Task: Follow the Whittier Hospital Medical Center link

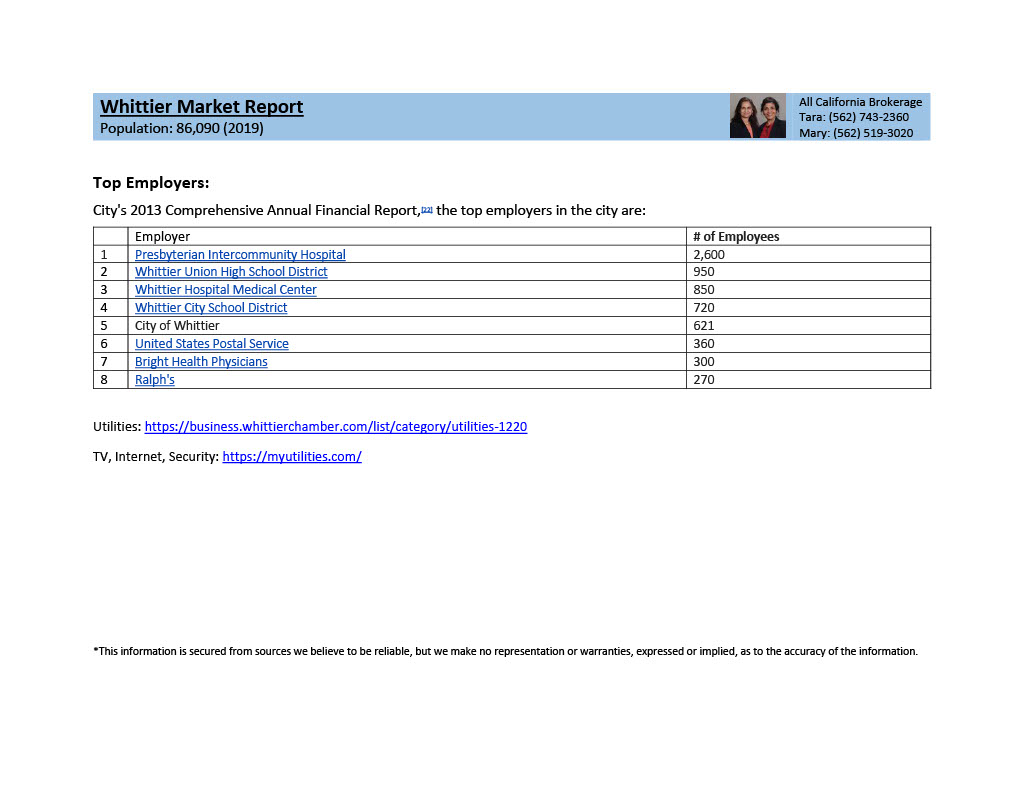Action: click(x=225, y=289)
